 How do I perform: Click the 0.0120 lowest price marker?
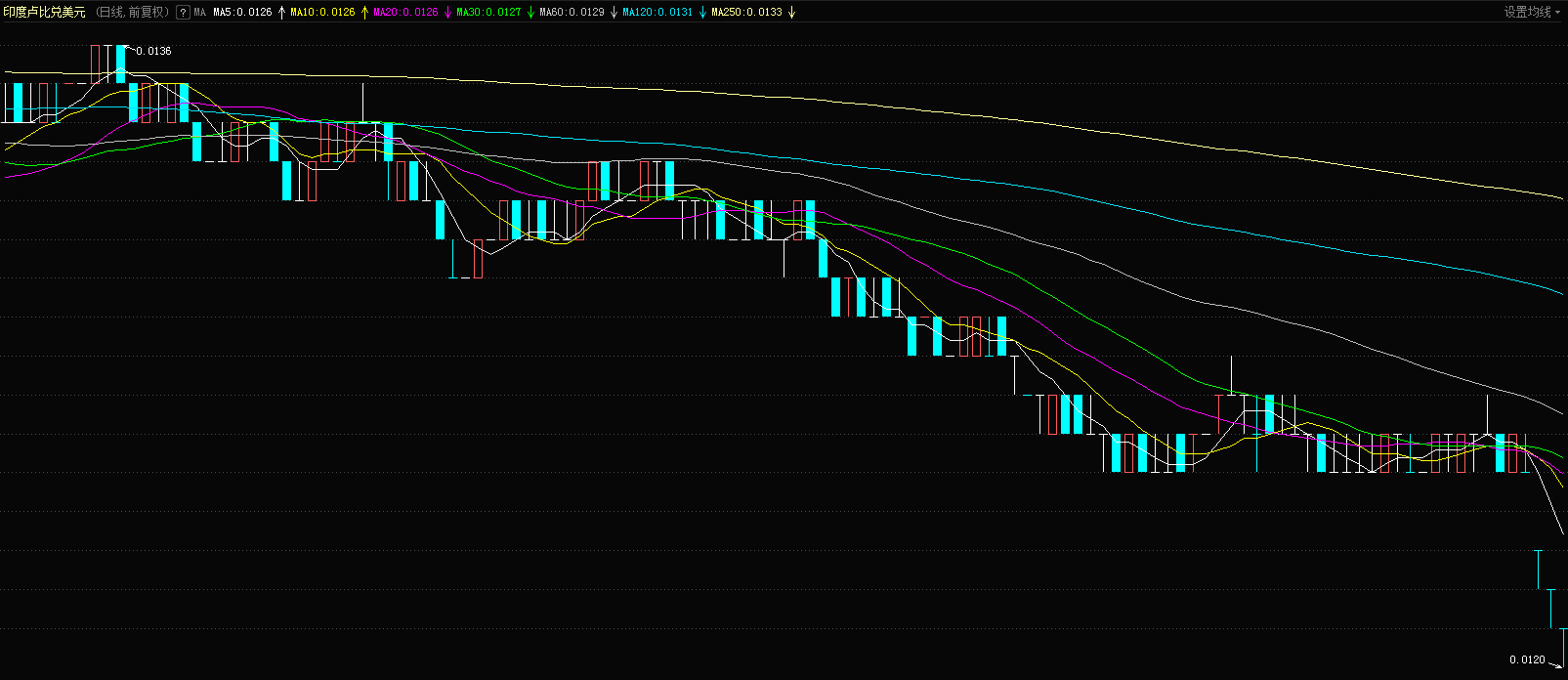click(x=1527, y=660)
